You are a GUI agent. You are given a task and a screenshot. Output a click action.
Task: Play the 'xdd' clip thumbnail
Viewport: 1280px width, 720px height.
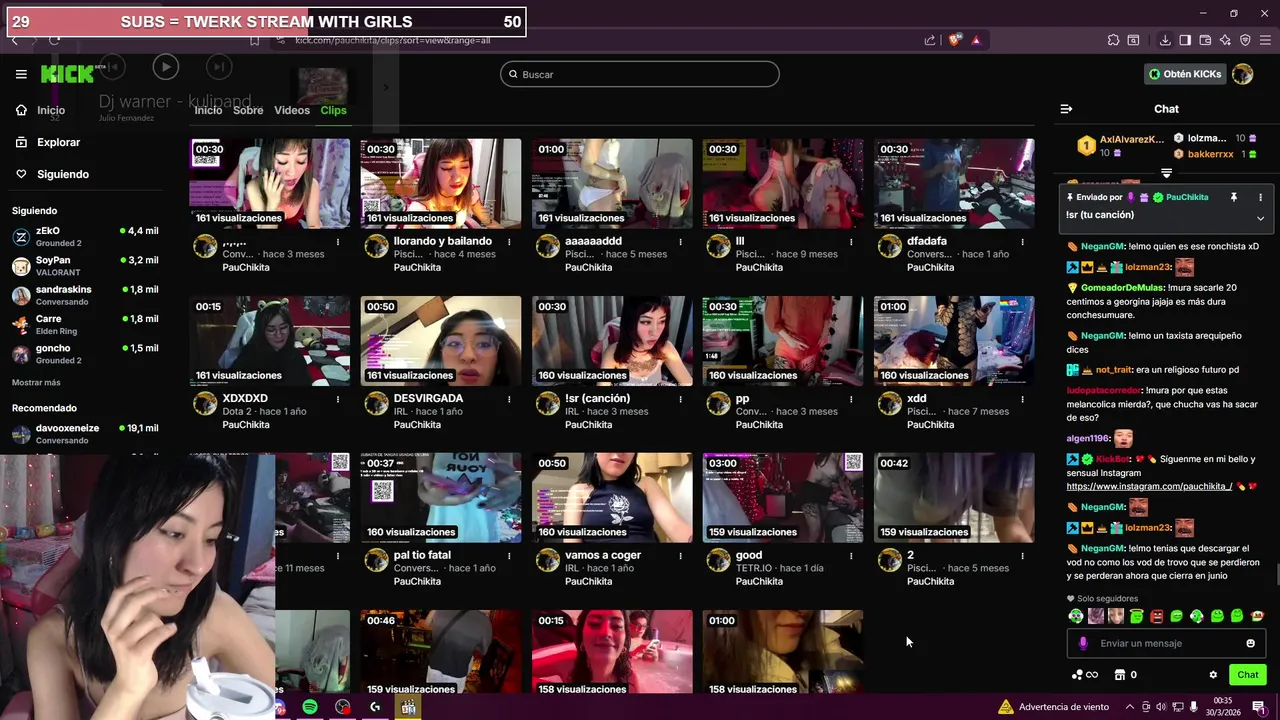coord(954,341)
